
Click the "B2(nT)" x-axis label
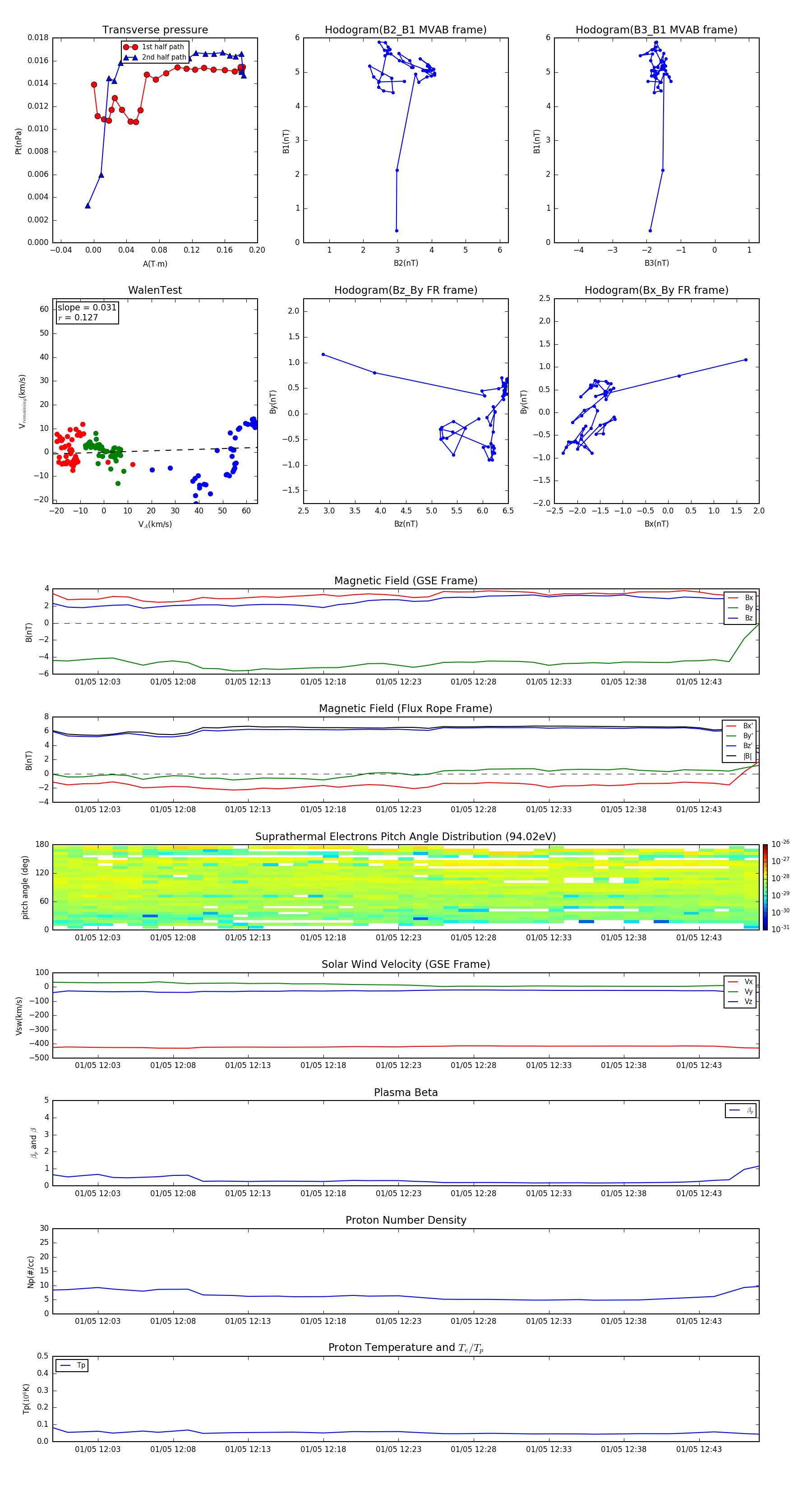point(406,263)
